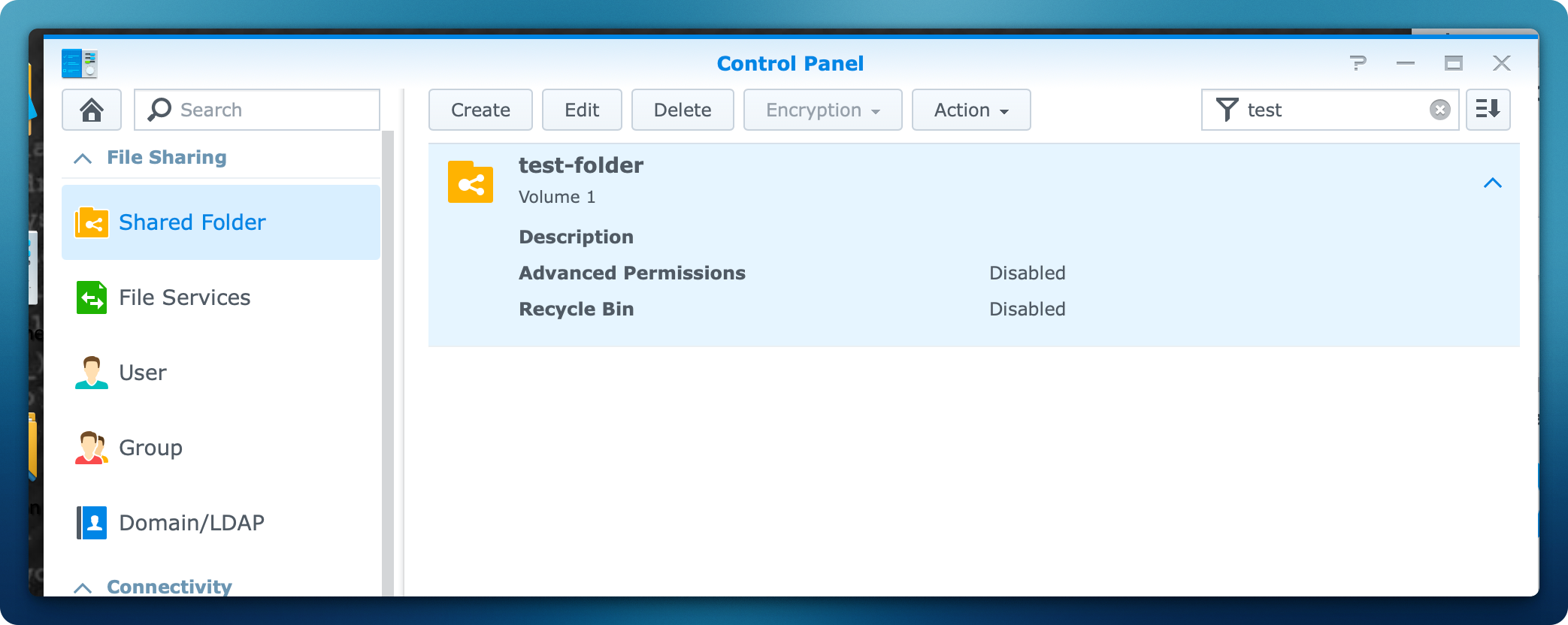Viewport: 1568px width, 625px height.
Task: Collapse the test-folder details chevron
Action: 1492,183
